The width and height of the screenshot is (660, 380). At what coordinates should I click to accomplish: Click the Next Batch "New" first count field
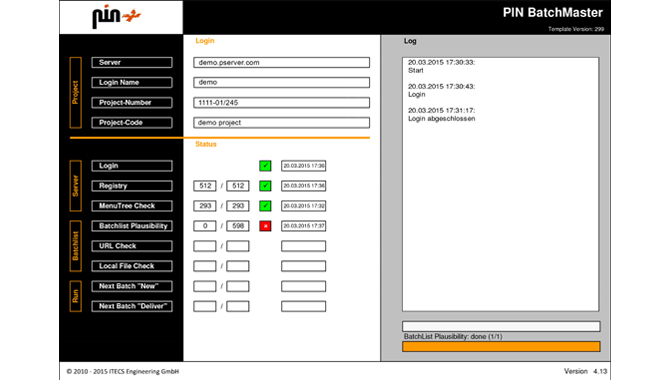[205, 286]
